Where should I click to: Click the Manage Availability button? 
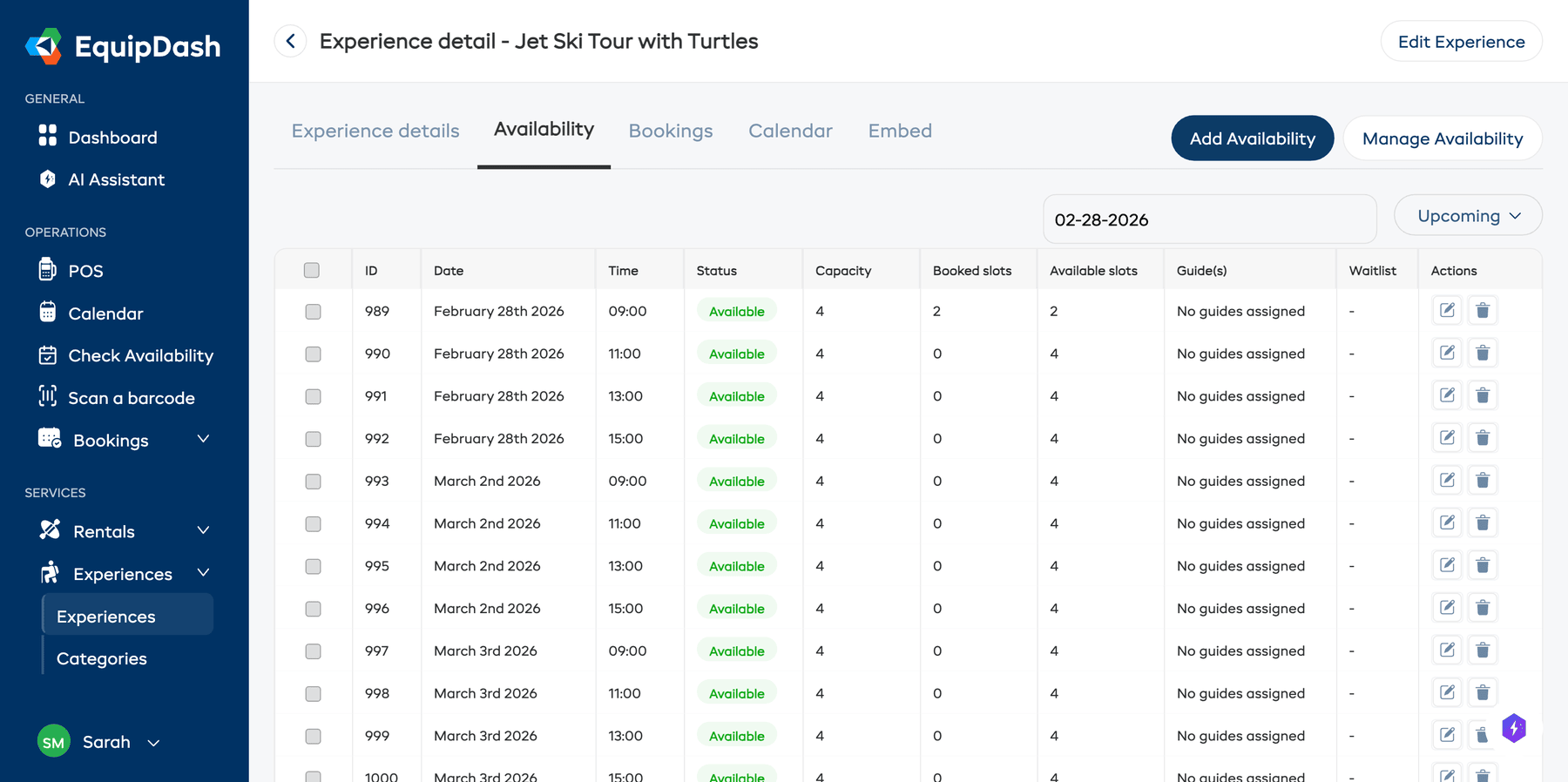1443,138
